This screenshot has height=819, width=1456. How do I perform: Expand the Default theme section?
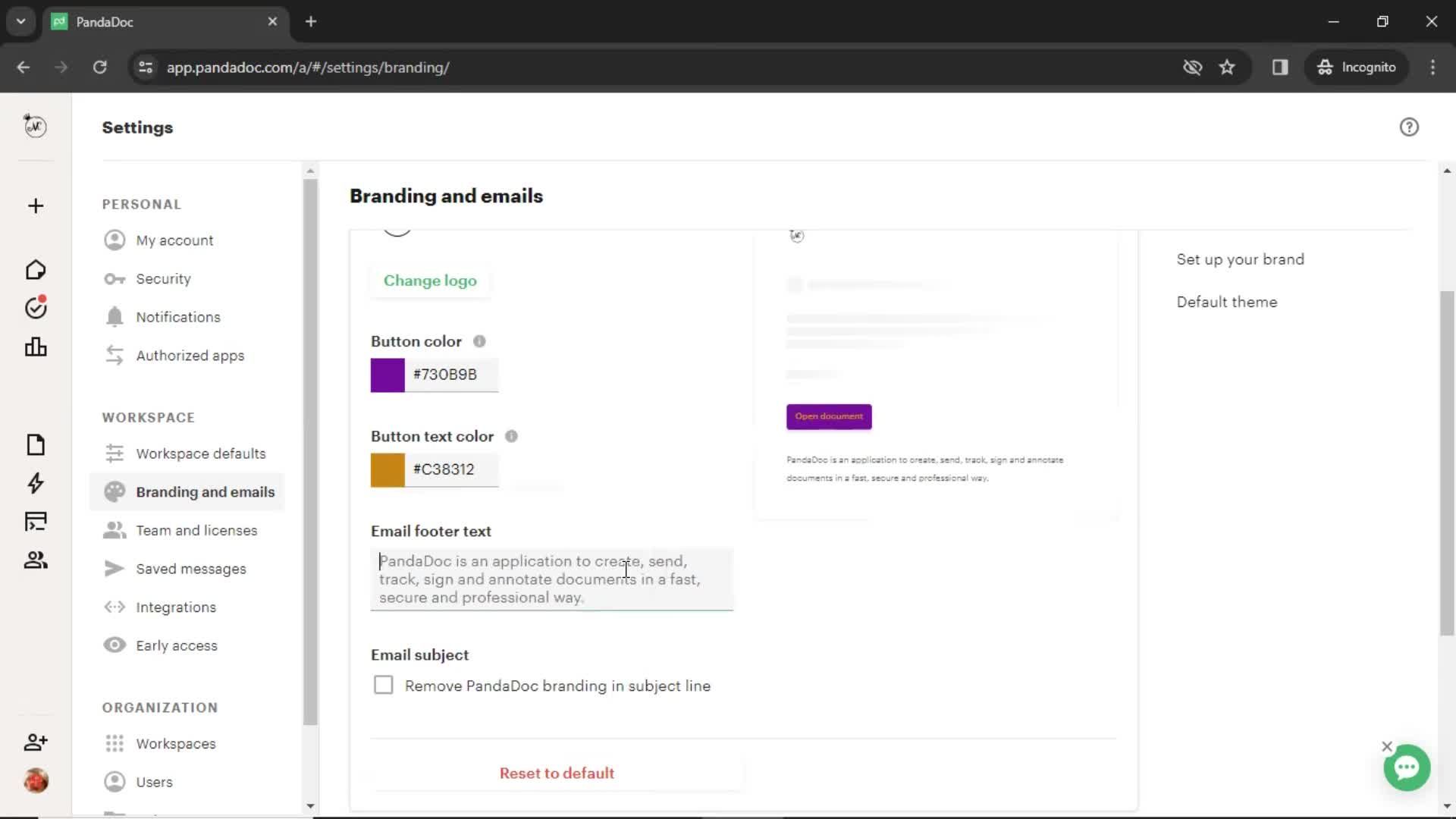pyautogui.click(x=1227, y=302)
